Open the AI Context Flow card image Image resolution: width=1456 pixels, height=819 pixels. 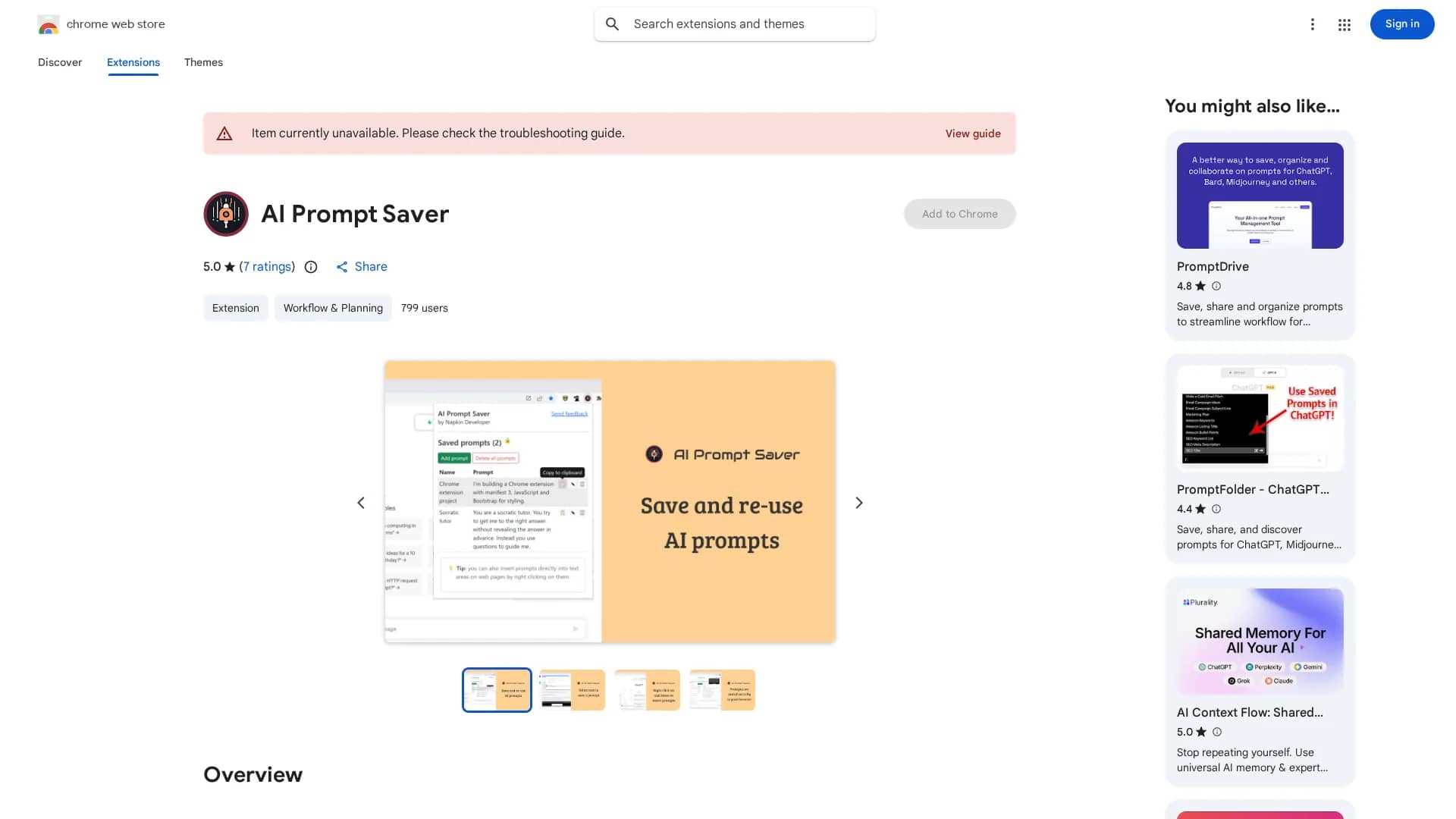[x=1260, y=642]
